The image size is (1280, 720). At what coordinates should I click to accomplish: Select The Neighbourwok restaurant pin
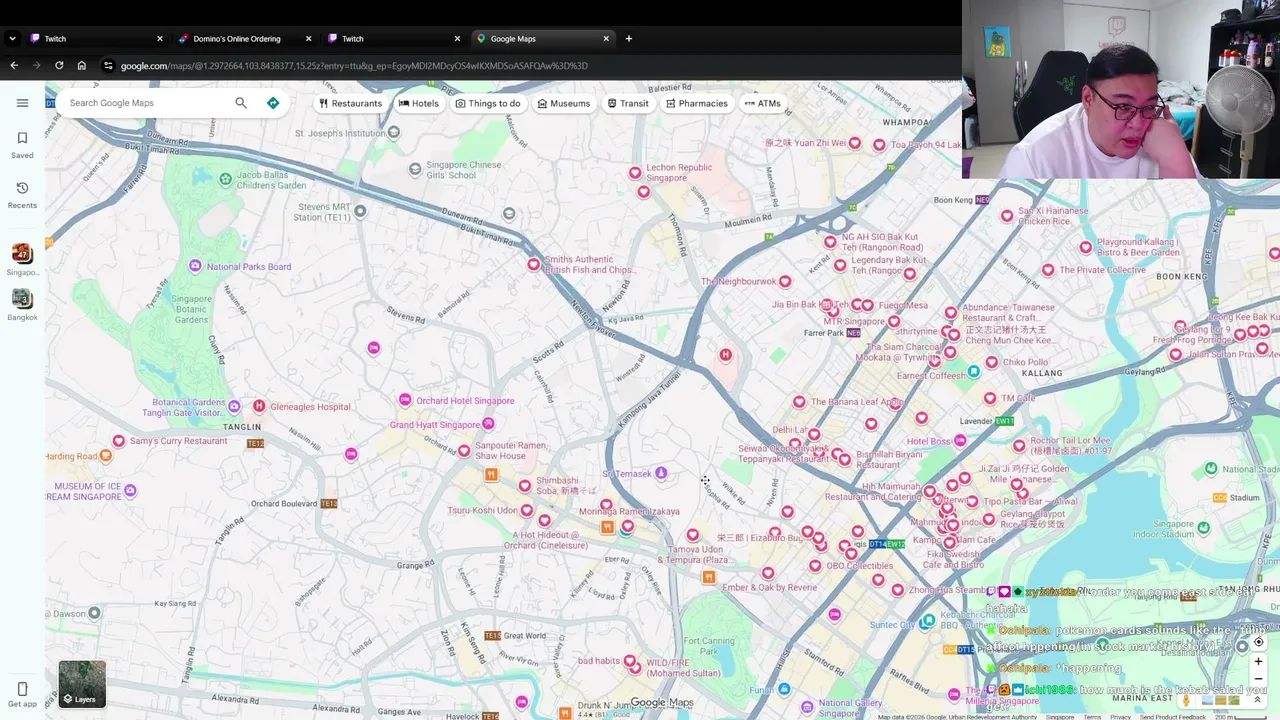coord(785,281)
